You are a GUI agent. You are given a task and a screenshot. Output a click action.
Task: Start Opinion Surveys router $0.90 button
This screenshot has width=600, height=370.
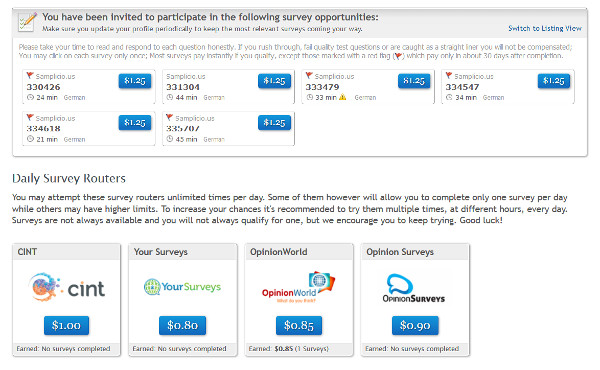415,326
